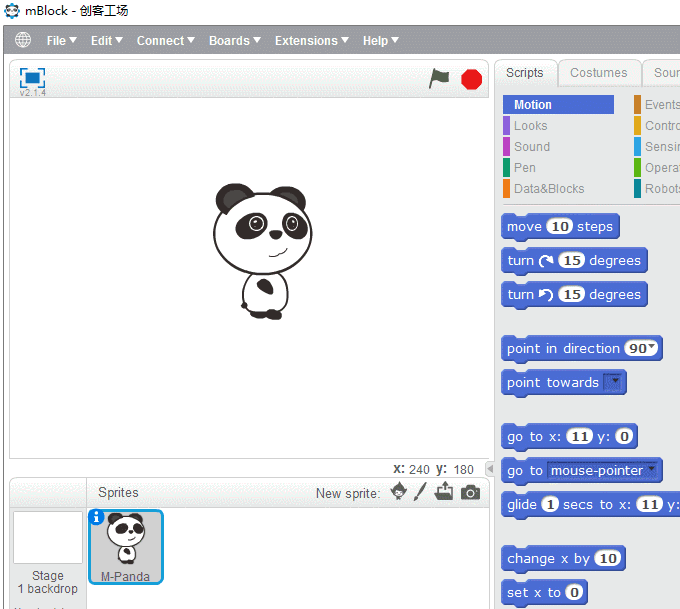Click the steps value in move block
Screen dimensions: 680x609
[560, 227]
